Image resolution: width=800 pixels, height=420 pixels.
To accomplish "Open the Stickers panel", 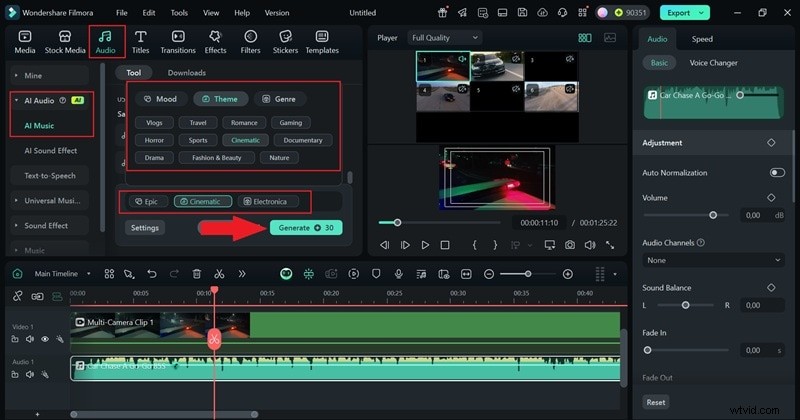I will (285, 42).
